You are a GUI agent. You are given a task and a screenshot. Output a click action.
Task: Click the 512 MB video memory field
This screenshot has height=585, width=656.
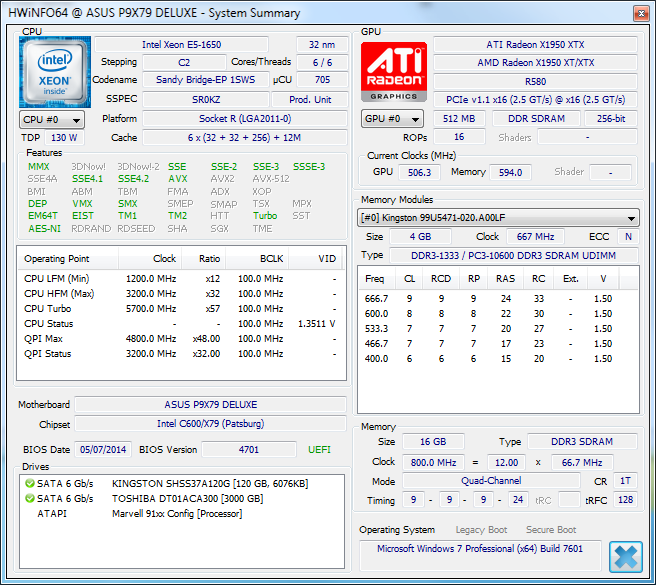click(459, 119)
